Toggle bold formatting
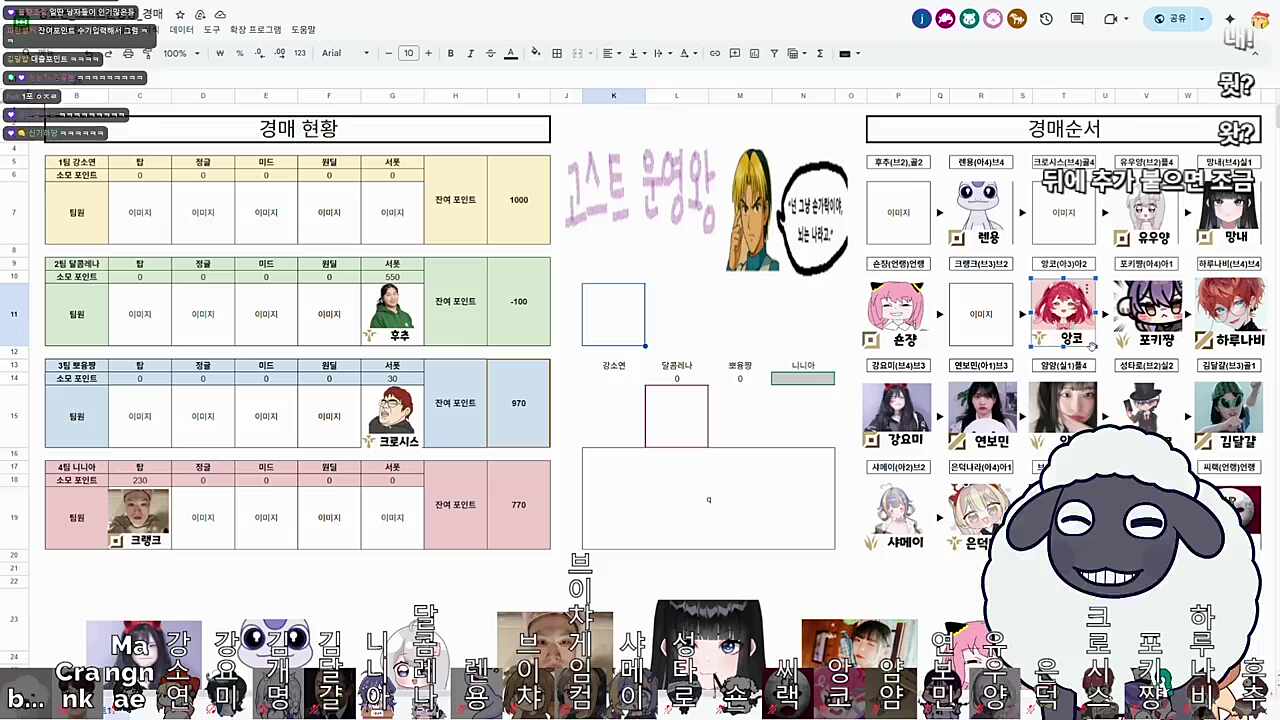Screen dimensions: 1280x720 coord(451,53)
